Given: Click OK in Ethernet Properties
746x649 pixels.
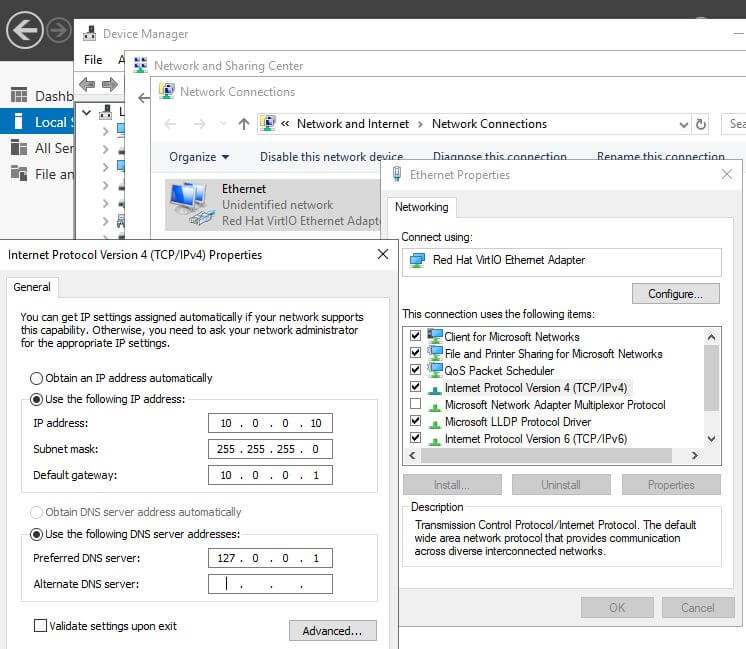Looking at the screenshot, I should [x=617, y=608].
